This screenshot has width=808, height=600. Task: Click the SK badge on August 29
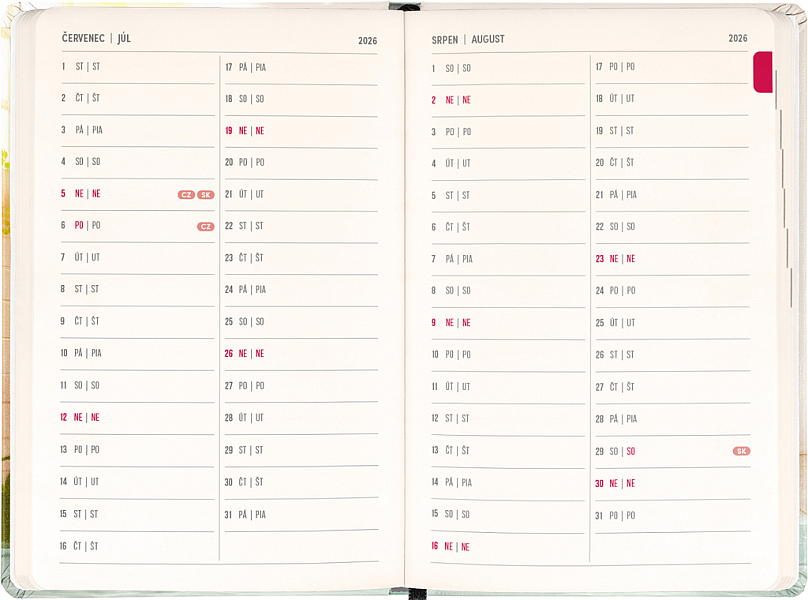click(741, 451)
